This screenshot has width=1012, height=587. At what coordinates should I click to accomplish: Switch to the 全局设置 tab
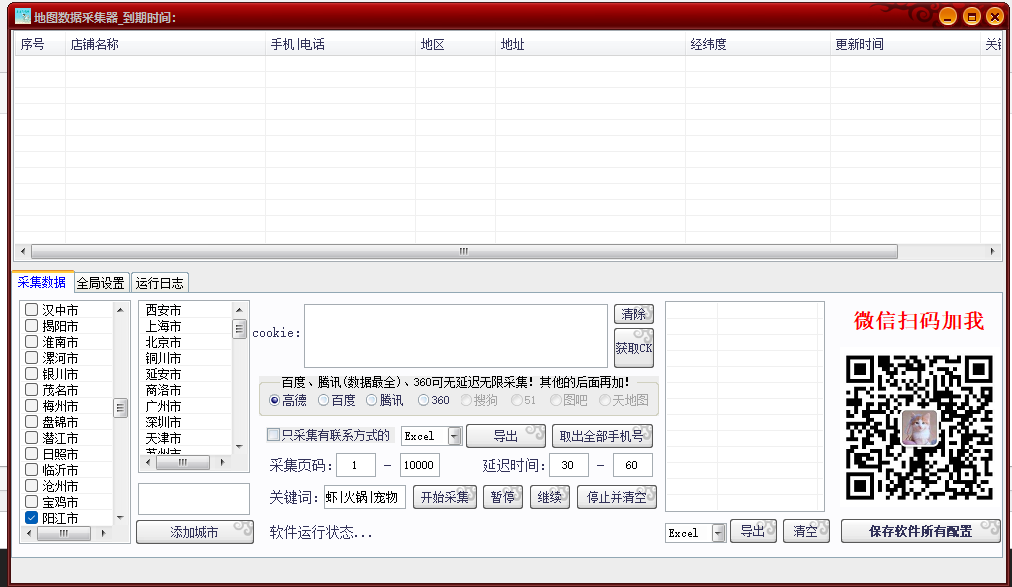click(100, 283)
